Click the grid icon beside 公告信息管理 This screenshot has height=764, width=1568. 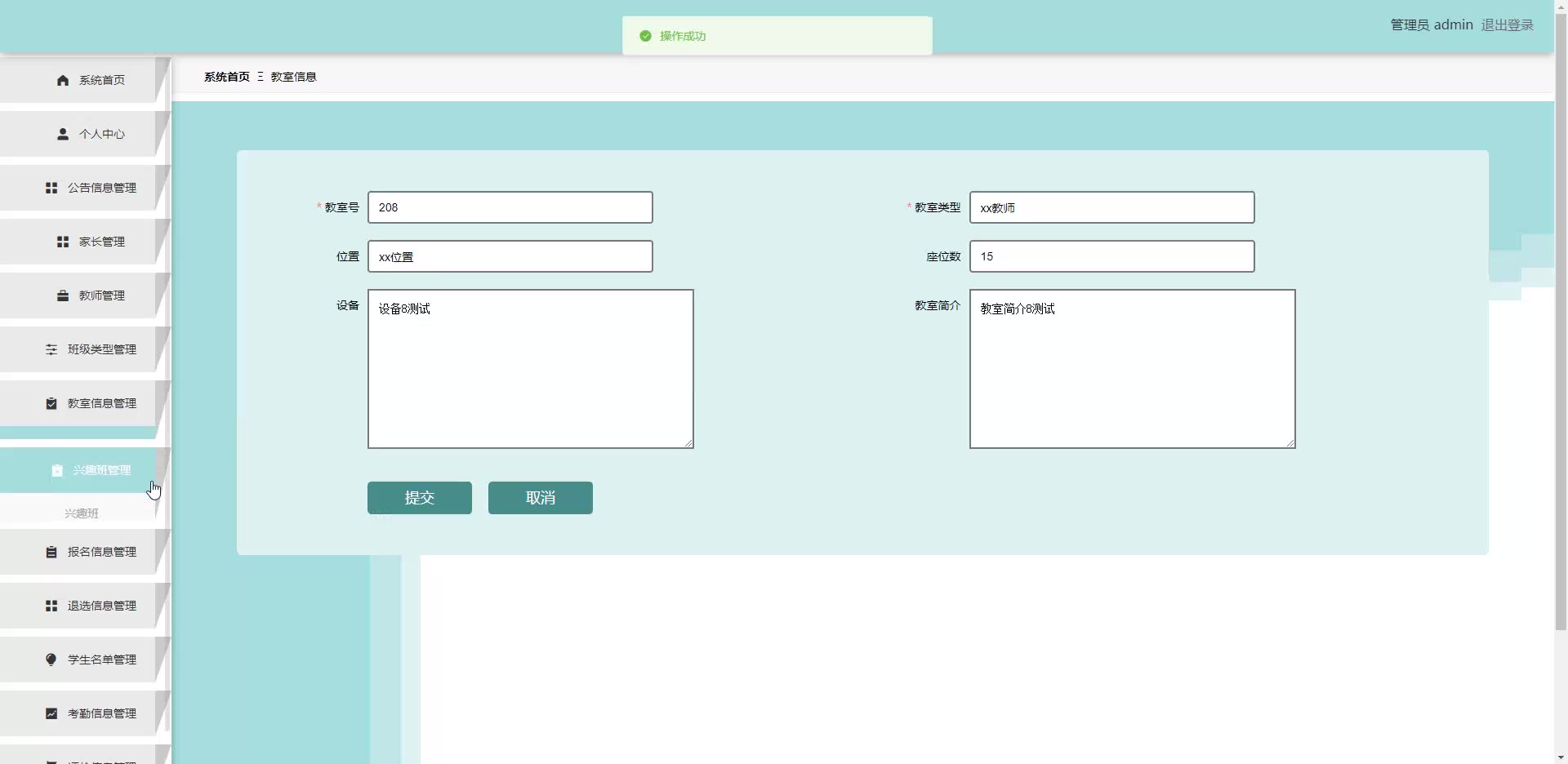(51, 188)
